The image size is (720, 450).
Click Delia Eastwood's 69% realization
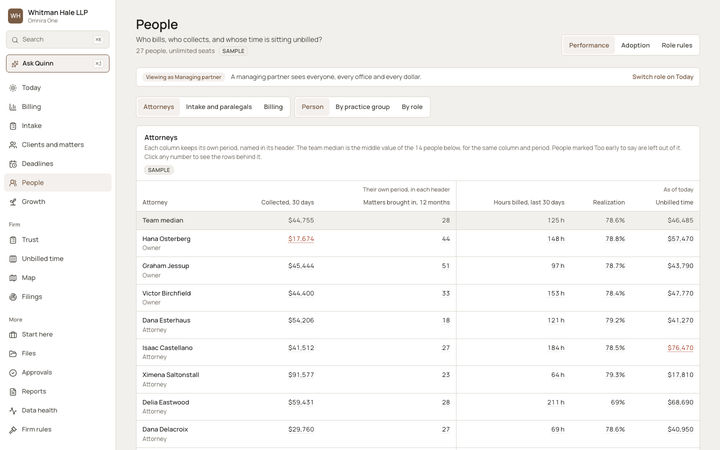(618, 403)
